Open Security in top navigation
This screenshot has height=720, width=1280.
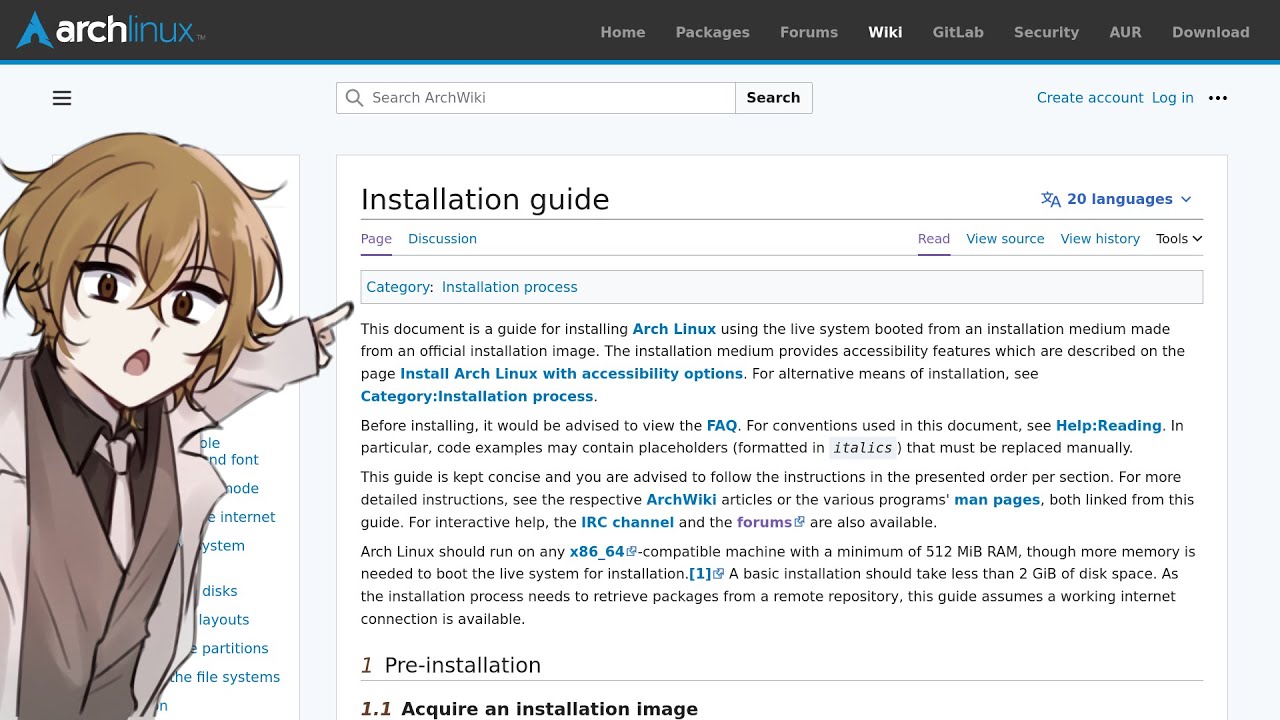click(x=1046, y=32)
